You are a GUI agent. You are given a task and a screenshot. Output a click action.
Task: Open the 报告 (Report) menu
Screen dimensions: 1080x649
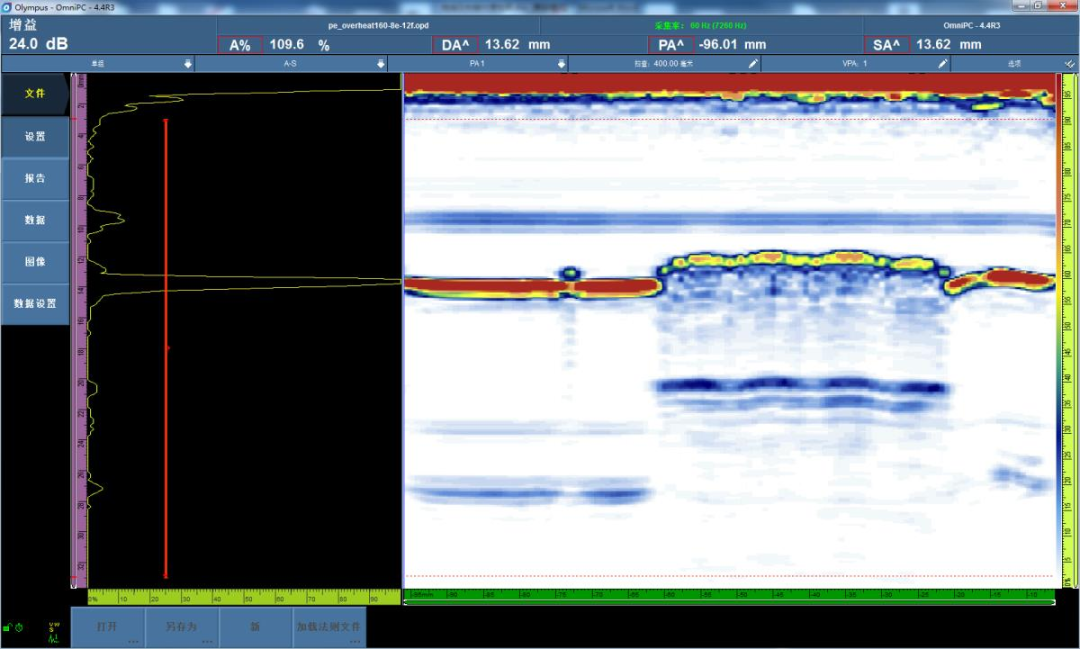(x=34, y=178)
